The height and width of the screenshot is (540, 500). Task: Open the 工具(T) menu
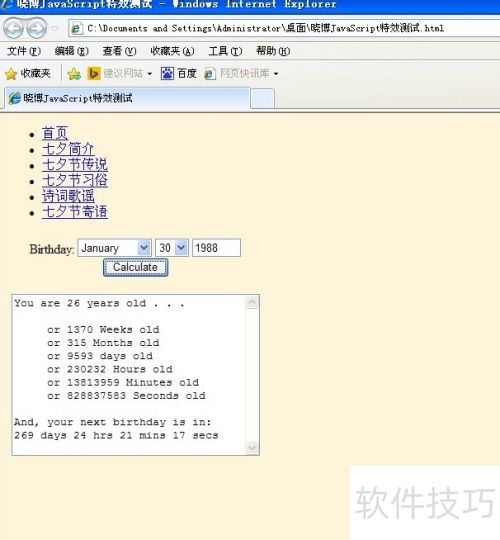point(225,51)
